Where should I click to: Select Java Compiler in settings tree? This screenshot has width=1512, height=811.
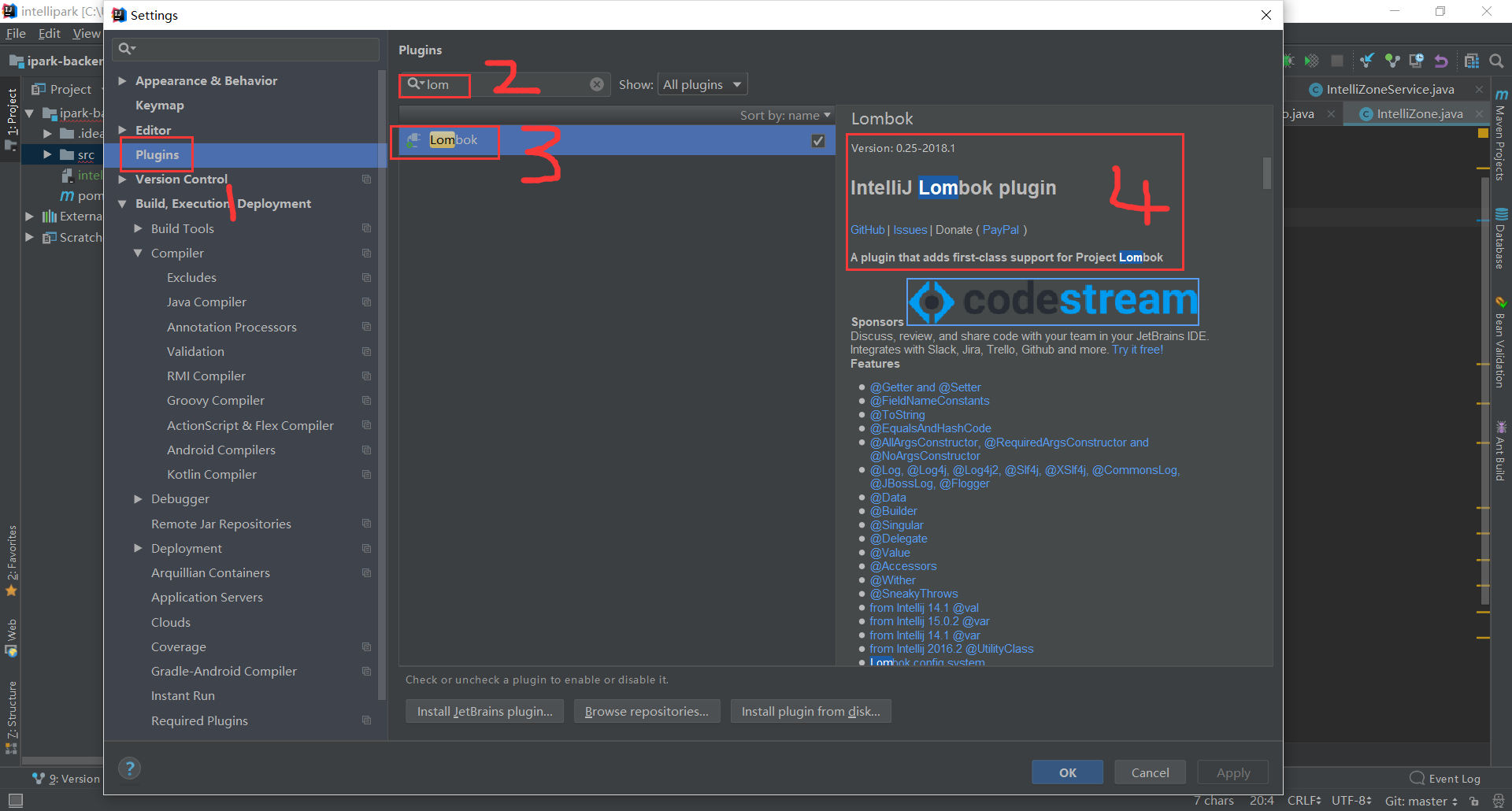coord(206,302)
